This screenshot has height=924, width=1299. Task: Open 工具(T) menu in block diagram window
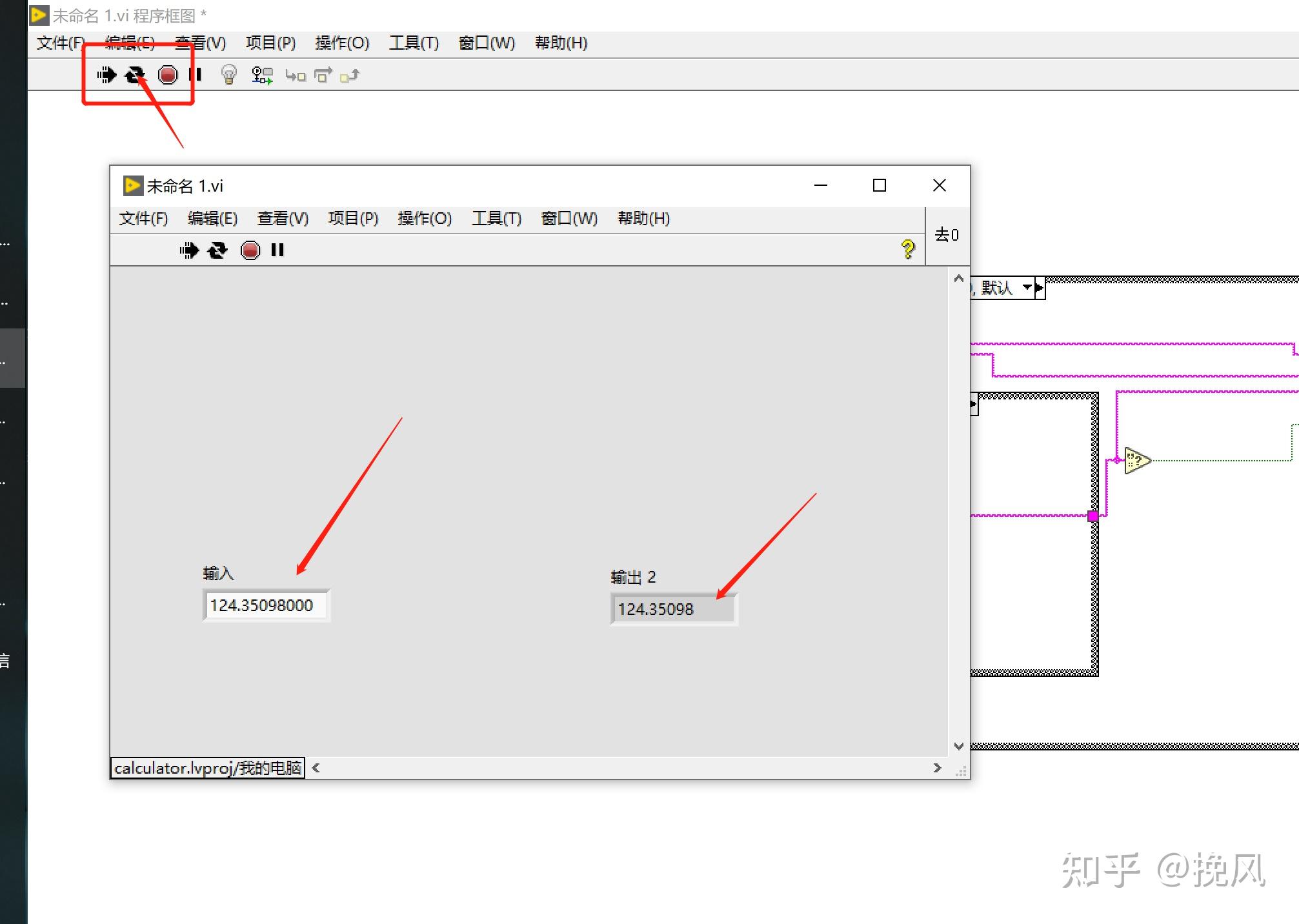(x=414, y=43)
